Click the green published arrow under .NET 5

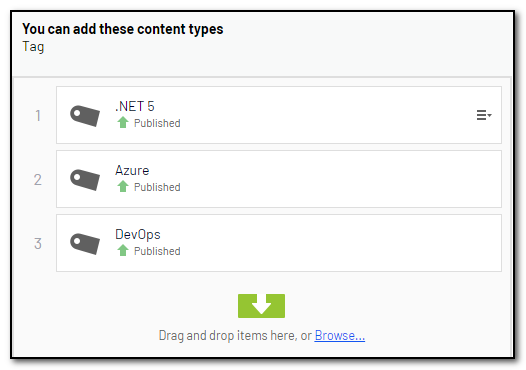coord(123,122)
